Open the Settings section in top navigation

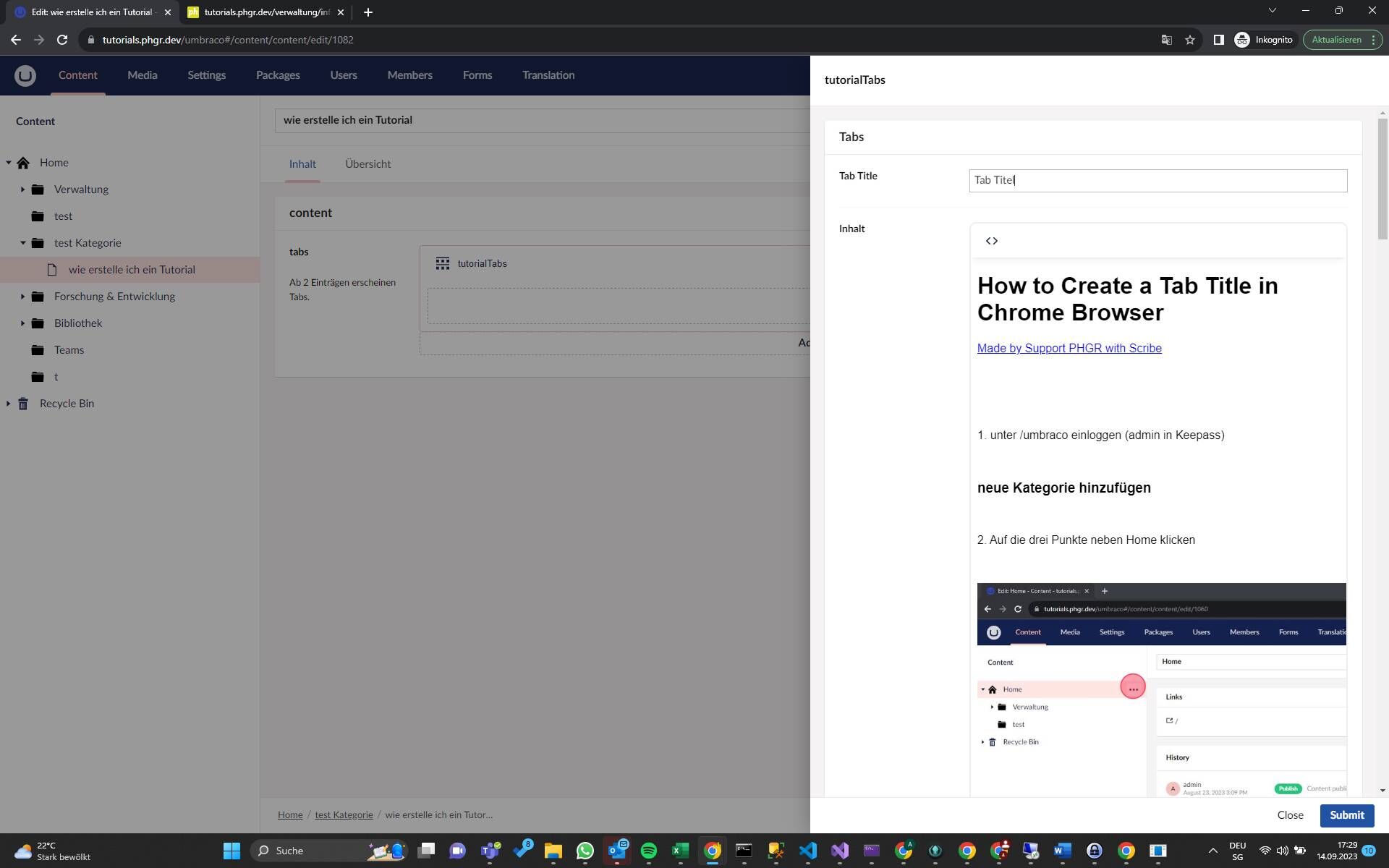[x=206, y=75]
